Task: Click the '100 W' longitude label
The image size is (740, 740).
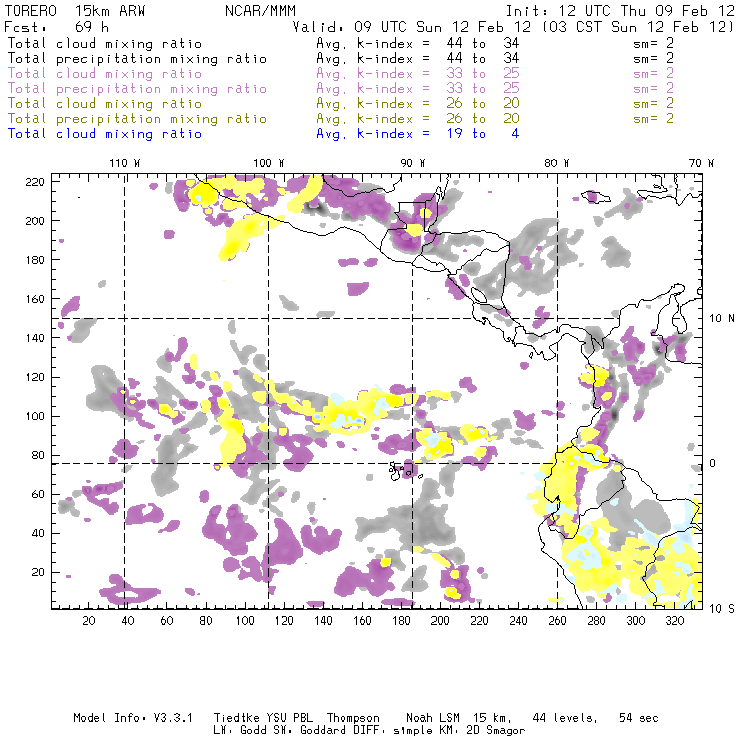Action: [x=269, y=163]
